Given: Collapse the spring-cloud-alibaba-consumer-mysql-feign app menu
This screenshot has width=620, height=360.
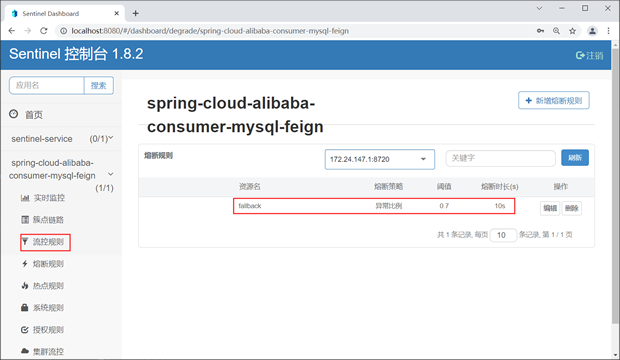Looking at the screenshot, I should (x=111, y=174).
